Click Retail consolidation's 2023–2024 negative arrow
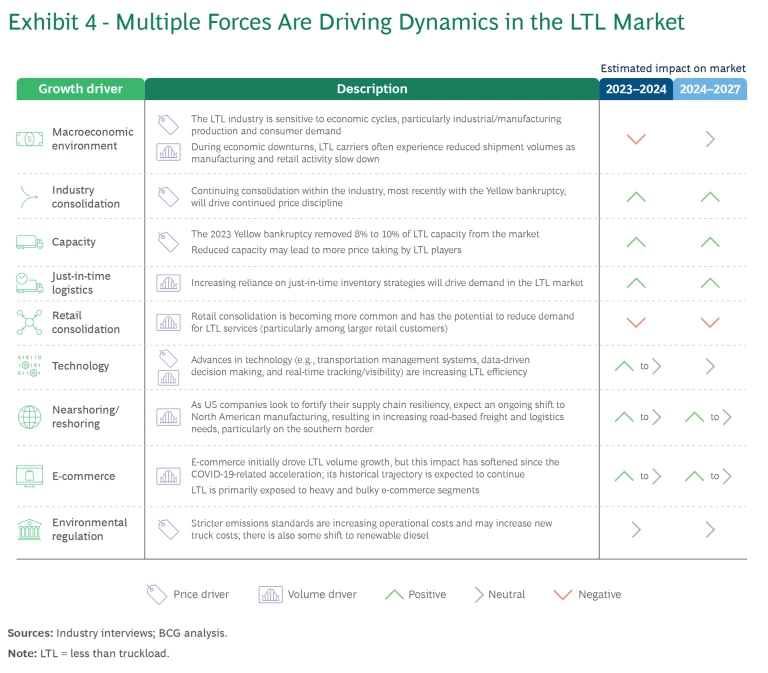Screen dimensions: 768x673 [x=636, y=322]
